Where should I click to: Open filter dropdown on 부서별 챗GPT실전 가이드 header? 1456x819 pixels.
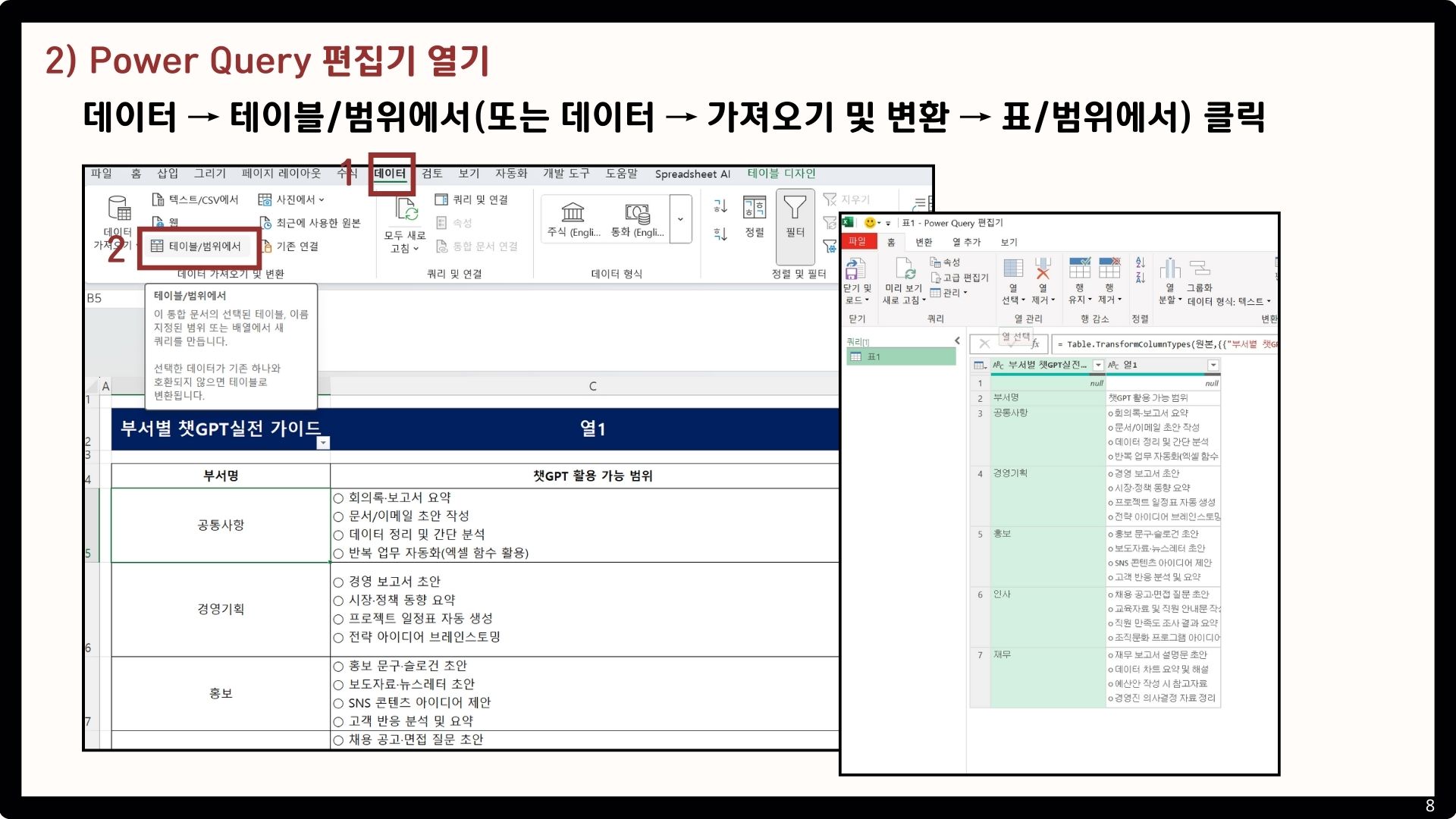click(x=323, y=443)
